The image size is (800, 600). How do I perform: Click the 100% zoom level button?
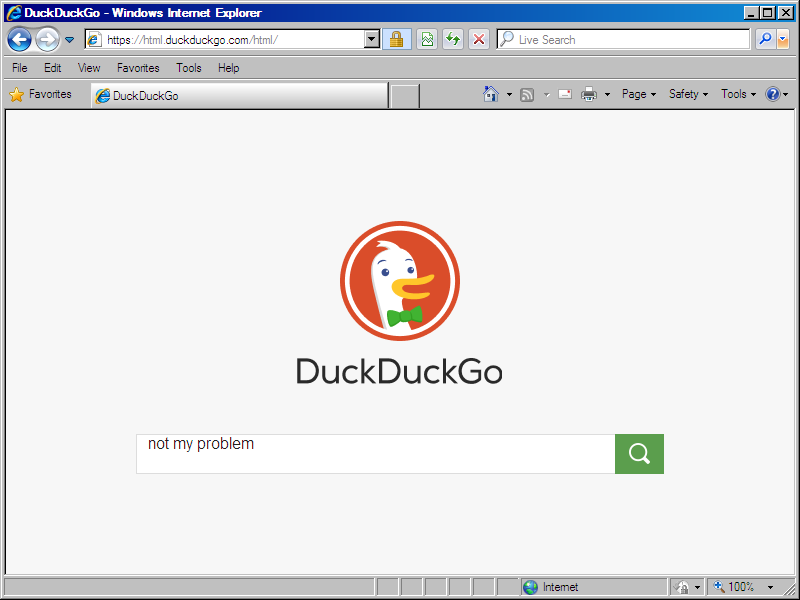(734, 587)
